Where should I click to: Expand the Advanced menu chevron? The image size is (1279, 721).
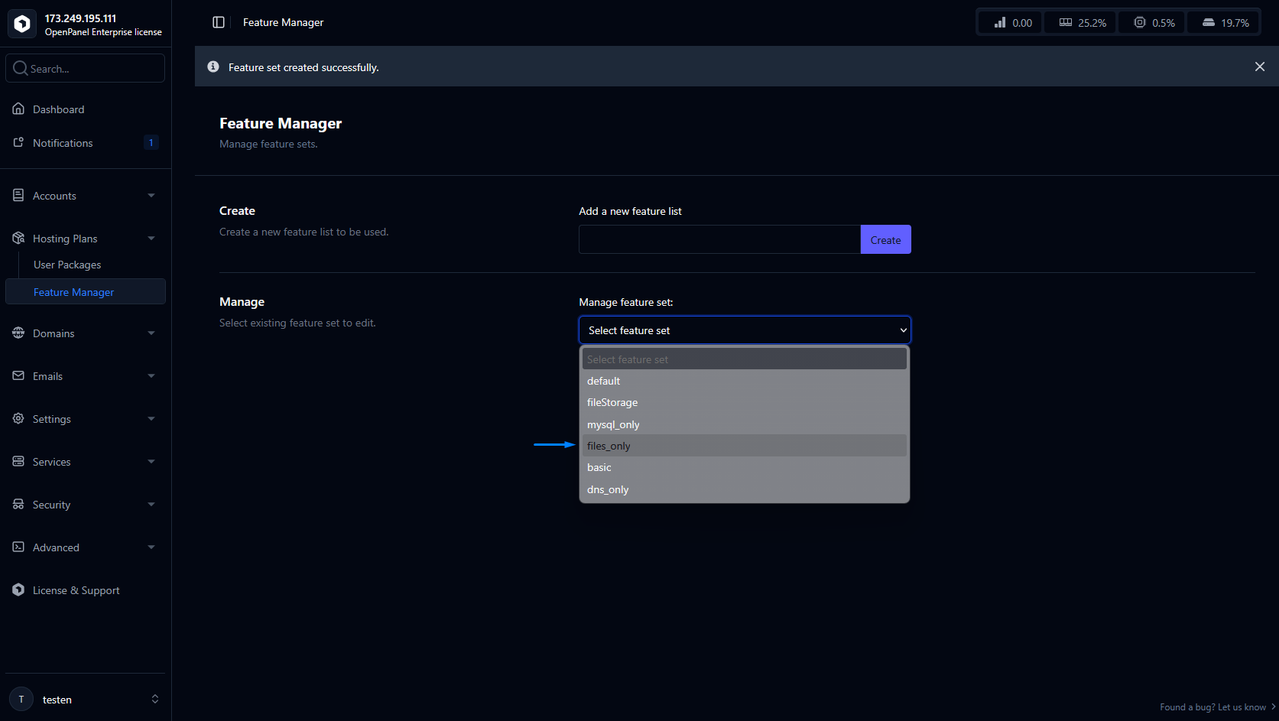tap(151, 547)
